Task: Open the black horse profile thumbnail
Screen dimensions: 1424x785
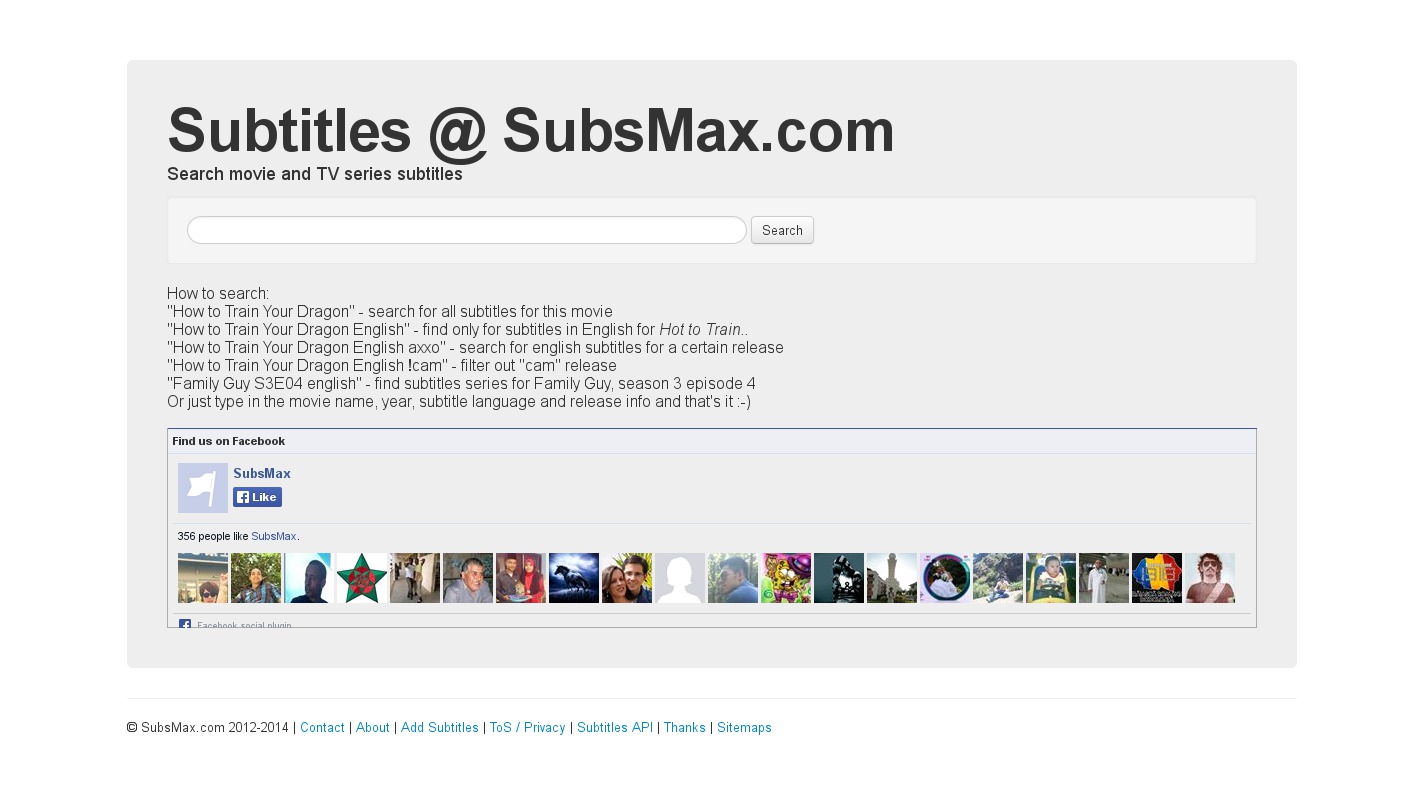Action: coord(574,578)
